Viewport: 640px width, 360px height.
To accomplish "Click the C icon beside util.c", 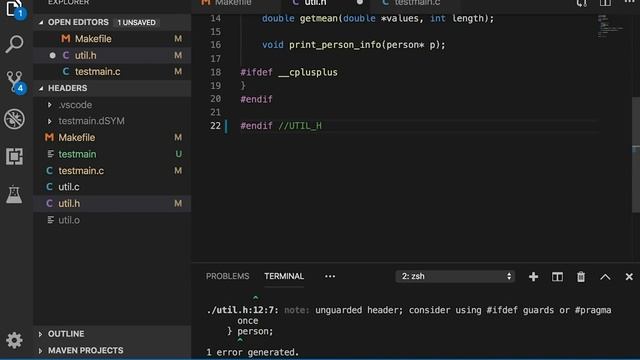I will click(49, 187).
